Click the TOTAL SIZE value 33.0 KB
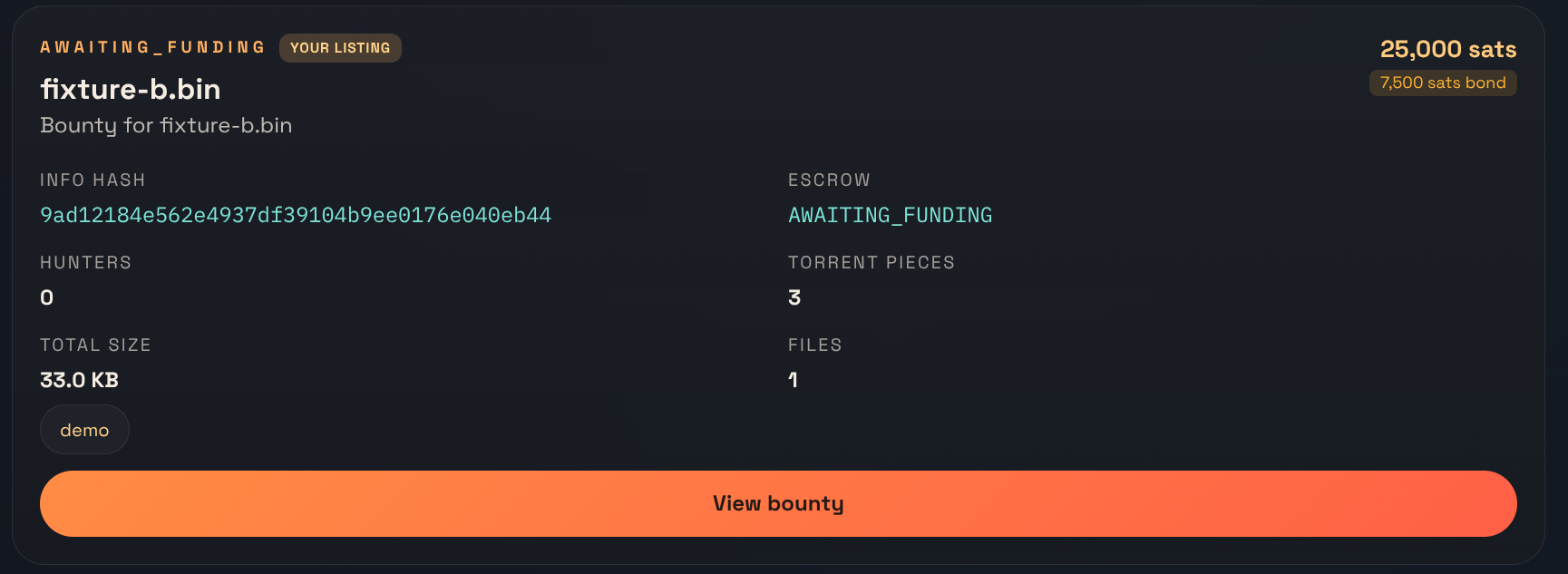Viewport: 1568px width, 574px height. pos(79,380)
